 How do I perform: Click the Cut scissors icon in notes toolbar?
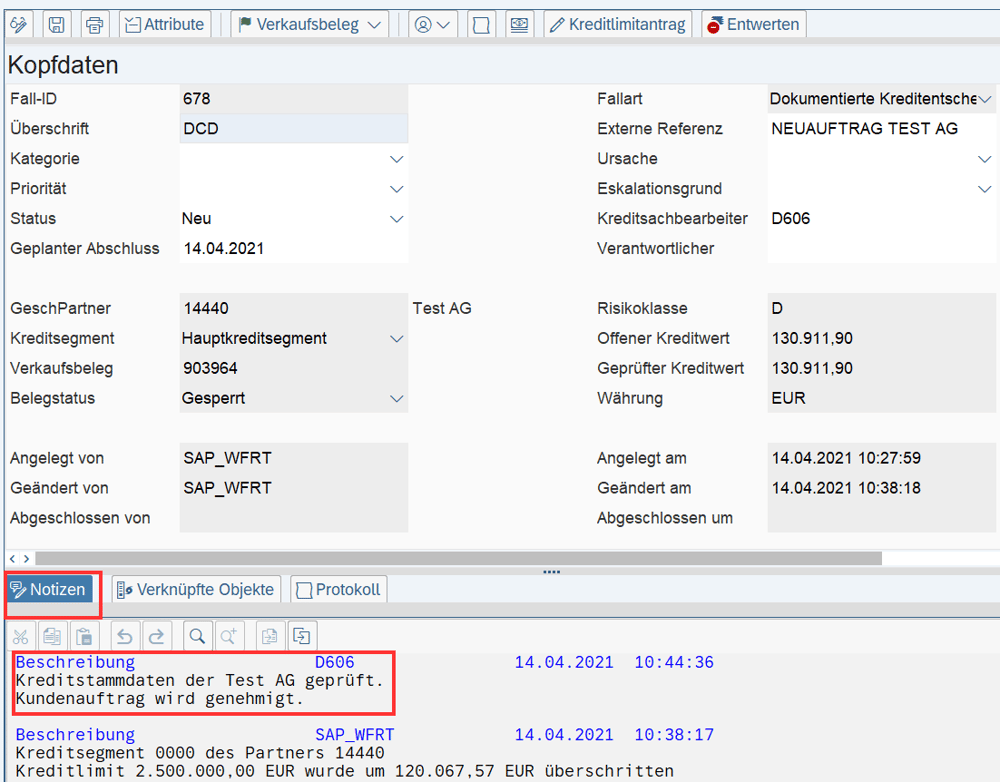click(20, 636)
